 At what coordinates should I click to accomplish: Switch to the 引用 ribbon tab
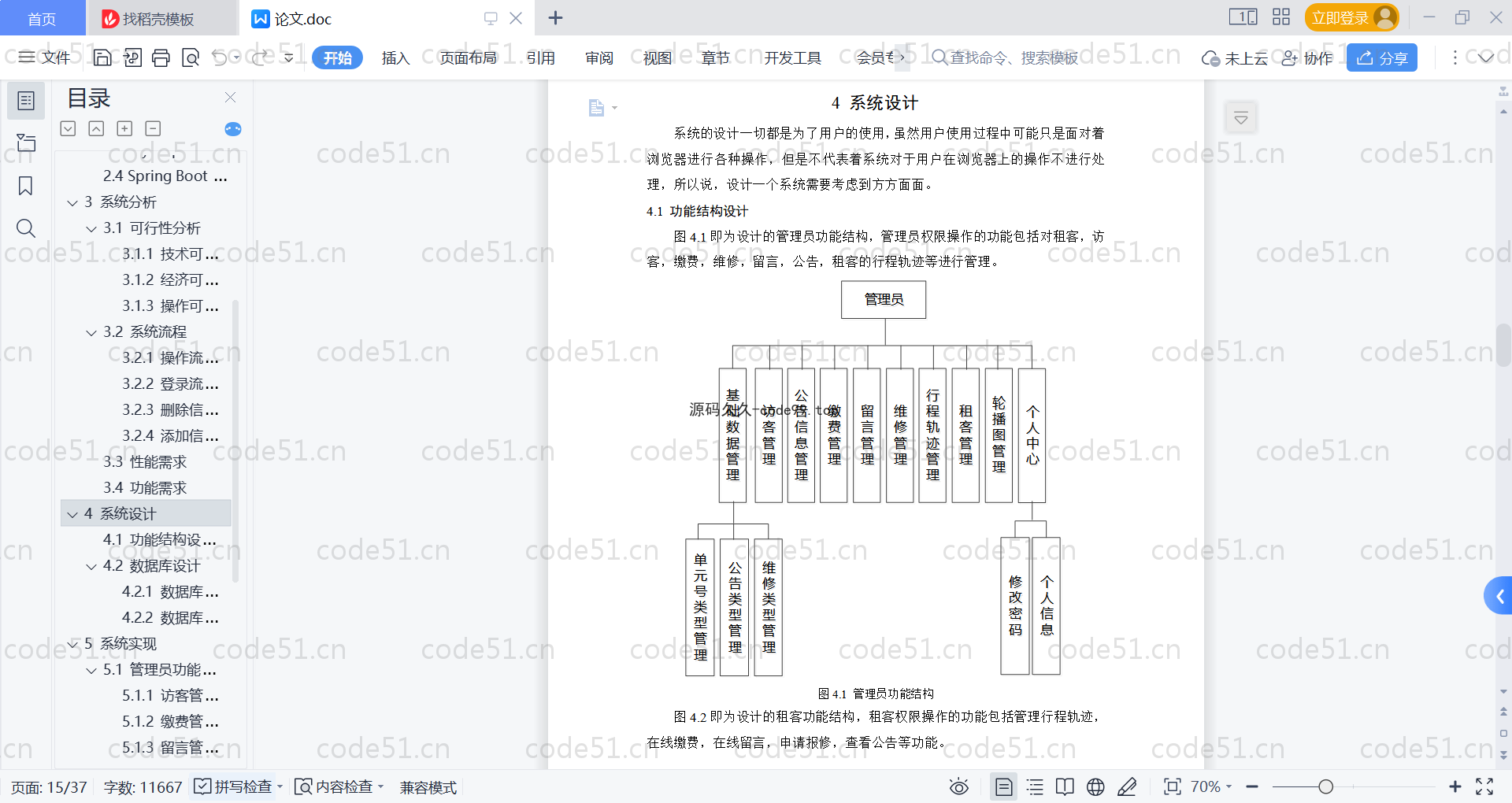541,57
